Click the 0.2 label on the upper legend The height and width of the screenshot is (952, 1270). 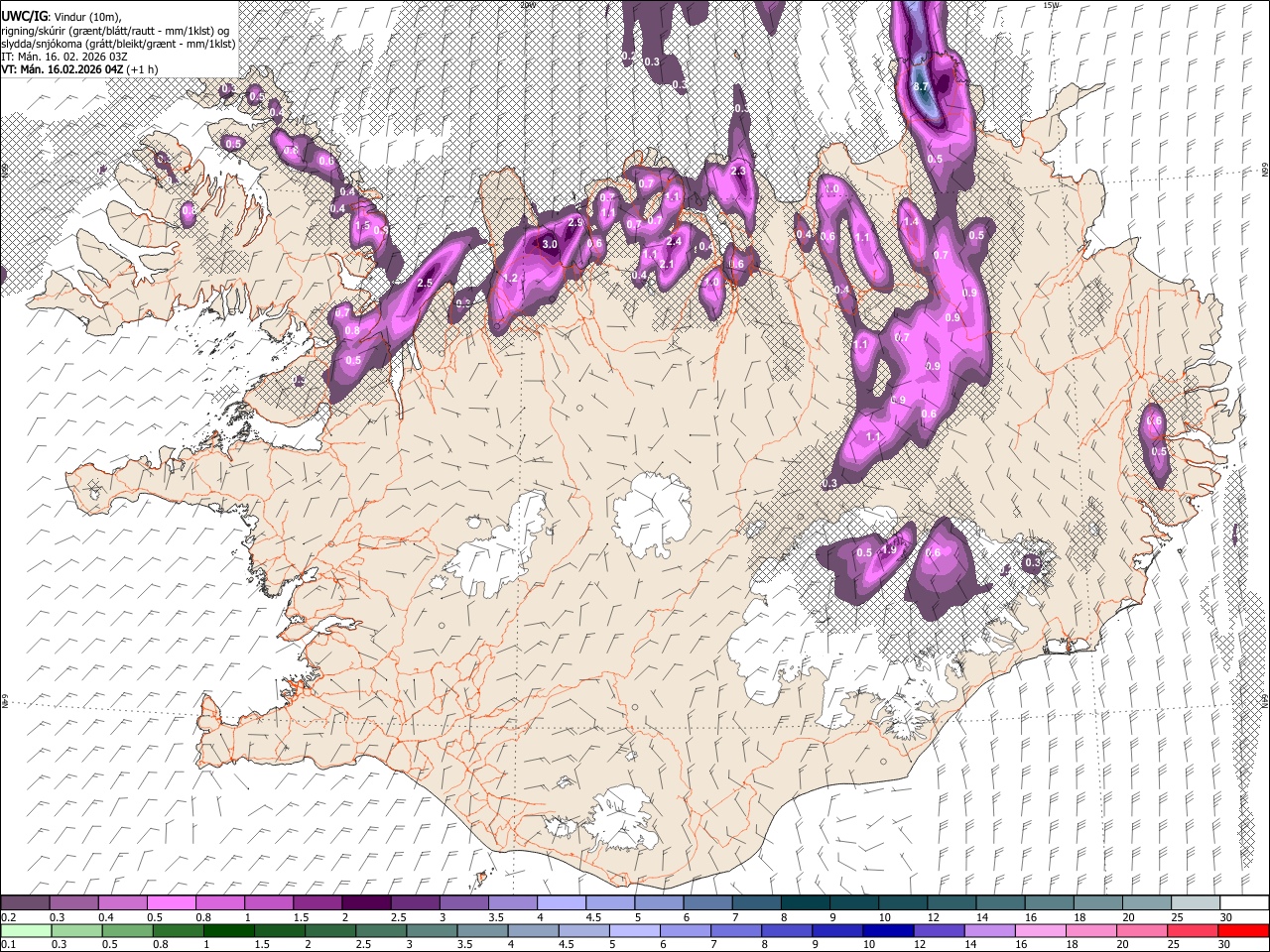(x=8, y=917)
